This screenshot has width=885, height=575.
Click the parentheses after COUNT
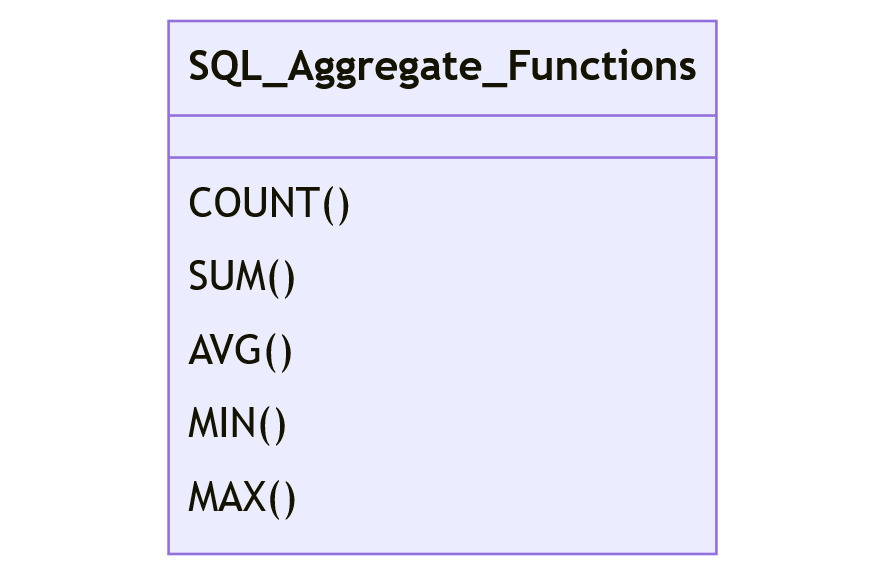click(x=336, y=204)
